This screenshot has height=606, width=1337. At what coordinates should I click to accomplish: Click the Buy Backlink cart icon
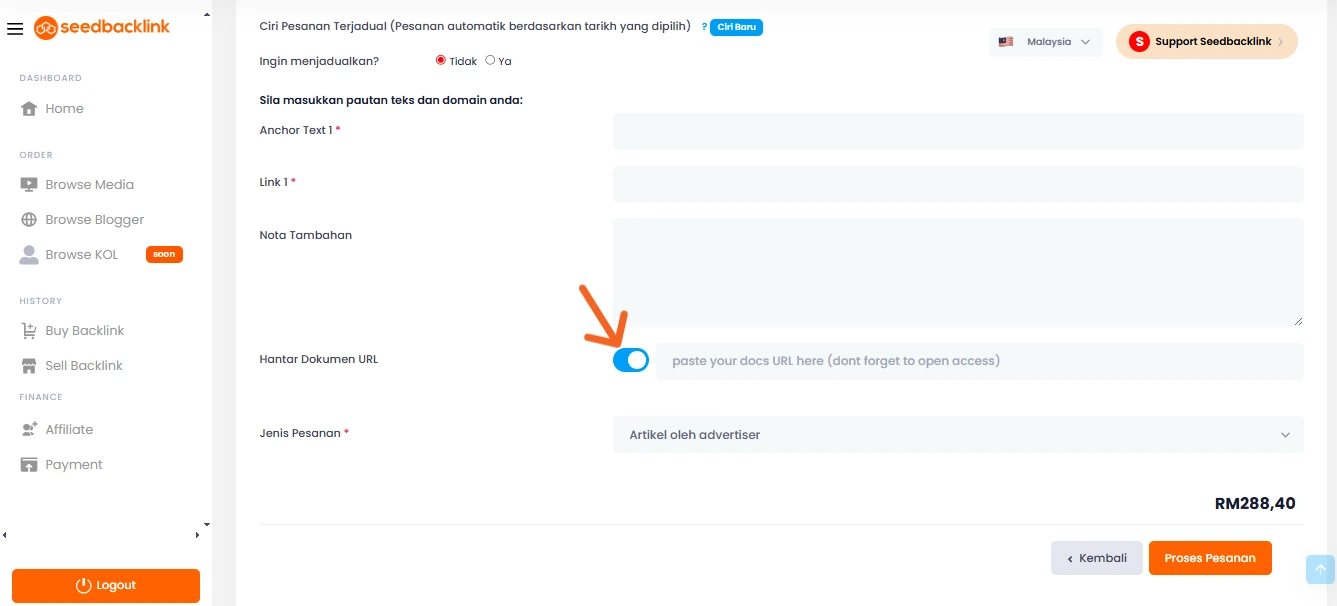tap(29, 331)
